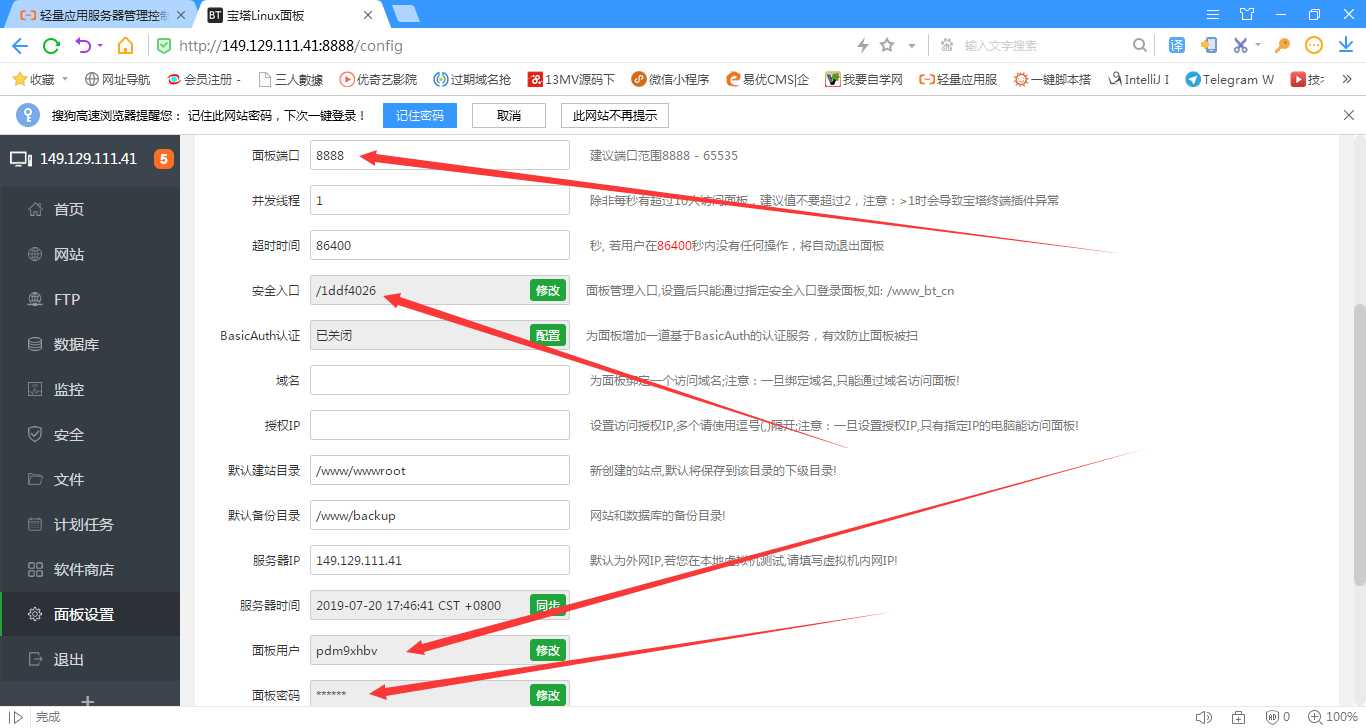Open the skin (shirt) icon in title bar
The image size is (1366, 728).
(1246, 14)
